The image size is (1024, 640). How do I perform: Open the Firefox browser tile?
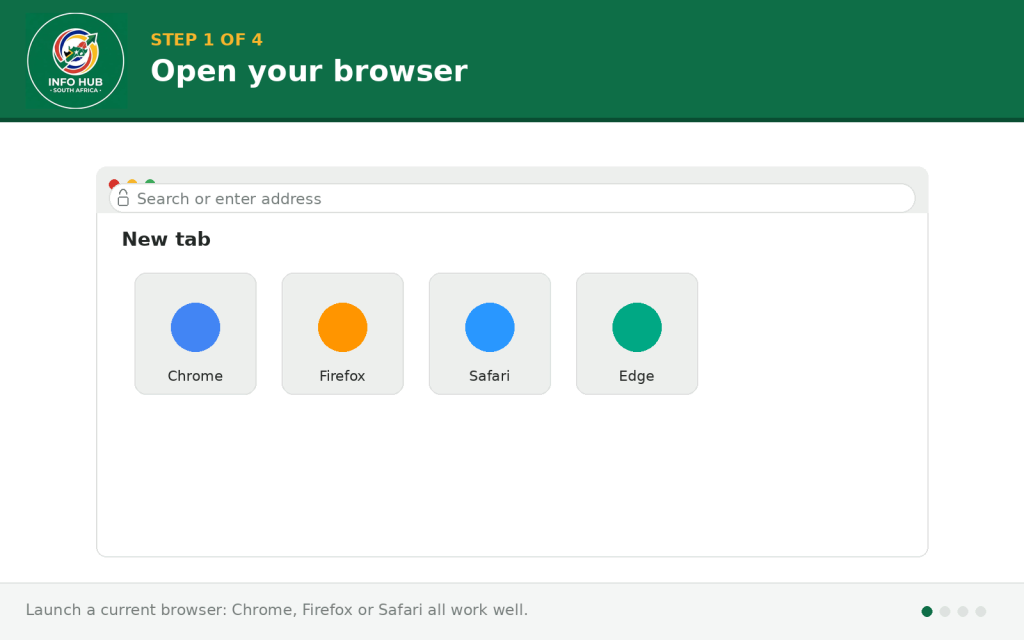tap(342, 334)
